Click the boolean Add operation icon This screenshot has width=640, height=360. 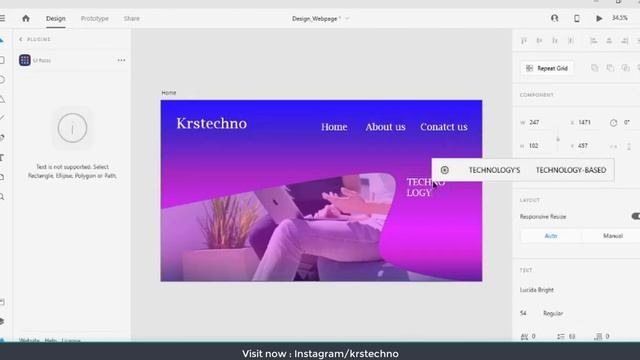(595, 68)
